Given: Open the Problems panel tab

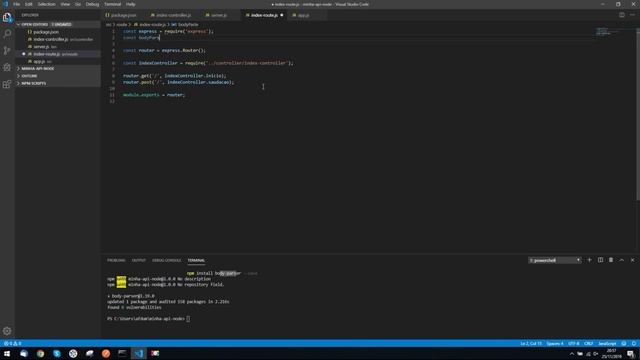Looking at the screenshot, I should pos(116,260).
